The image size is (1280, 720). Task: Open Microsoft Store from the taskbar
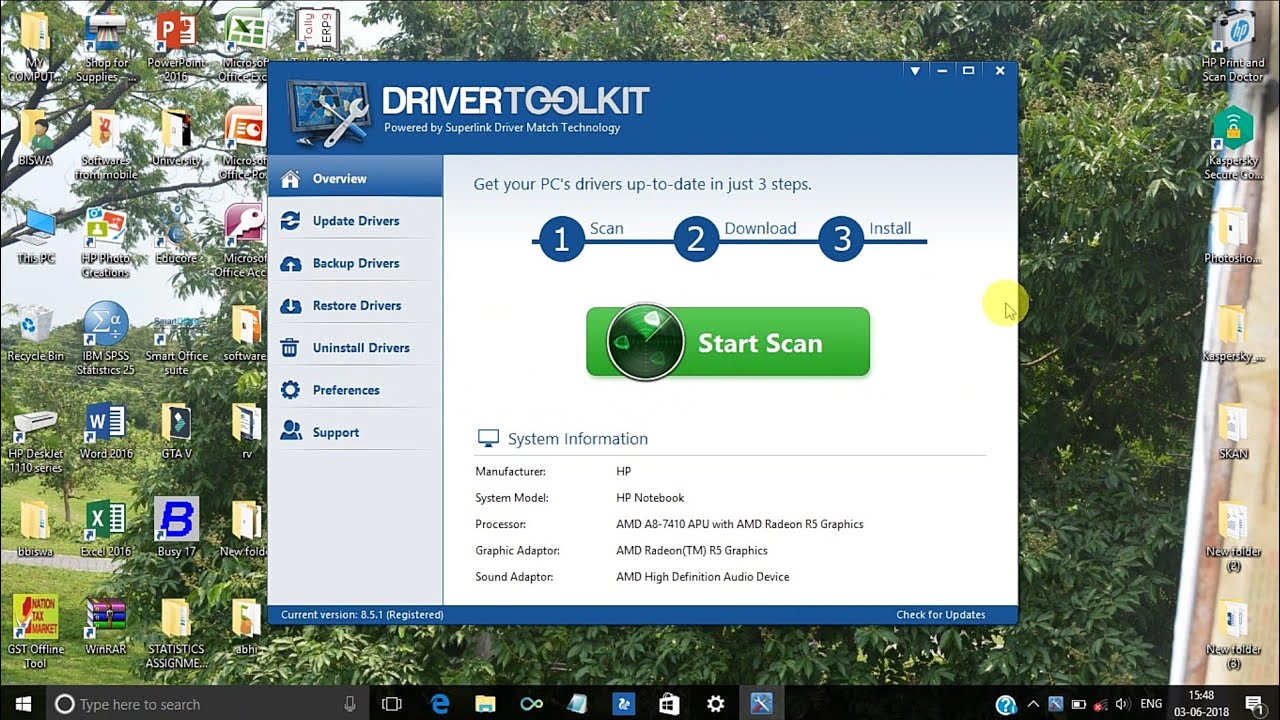pos(669,704)
